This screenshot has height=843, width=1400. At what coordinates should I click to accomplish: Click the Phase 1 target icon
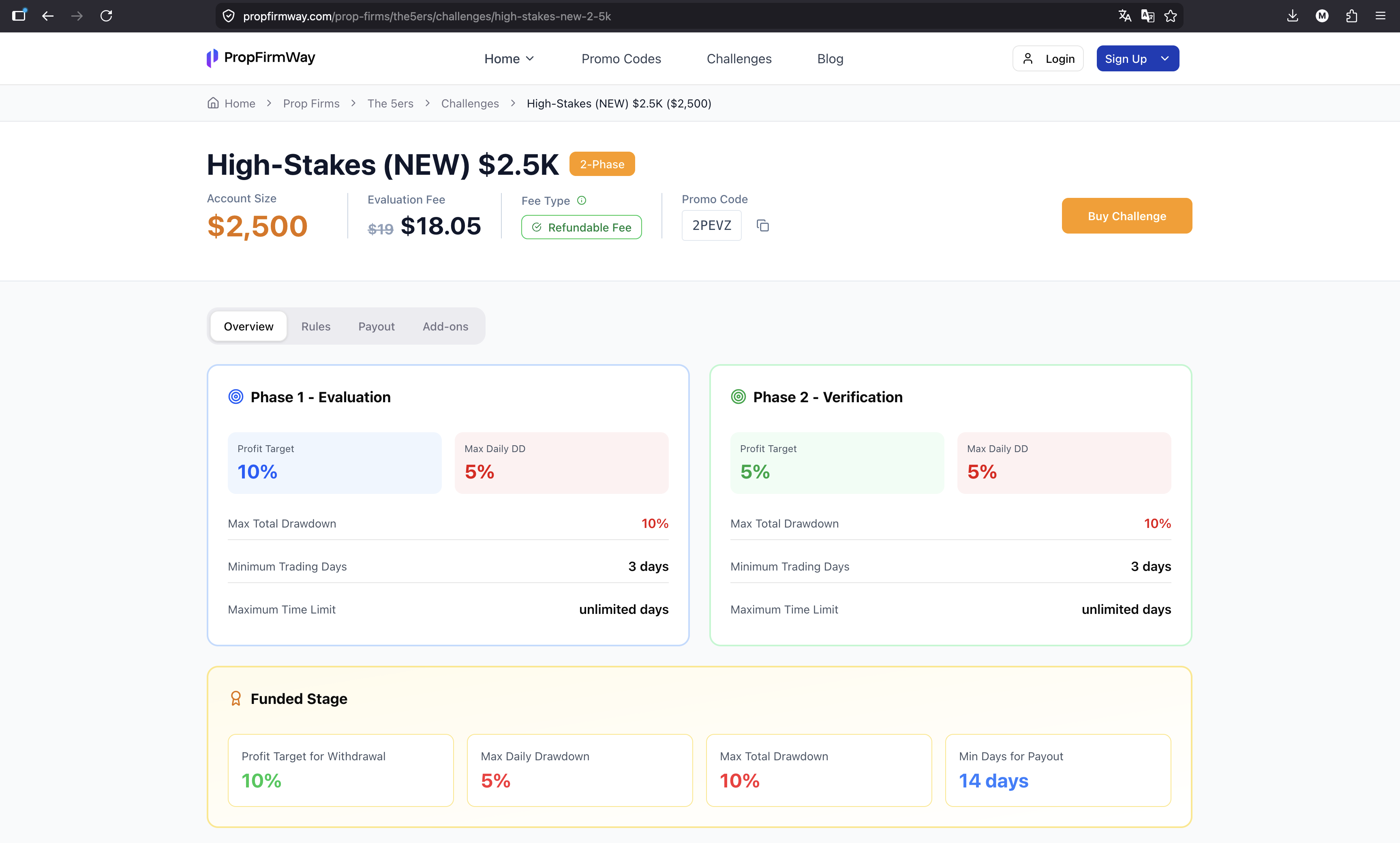(x=235, y=397)
